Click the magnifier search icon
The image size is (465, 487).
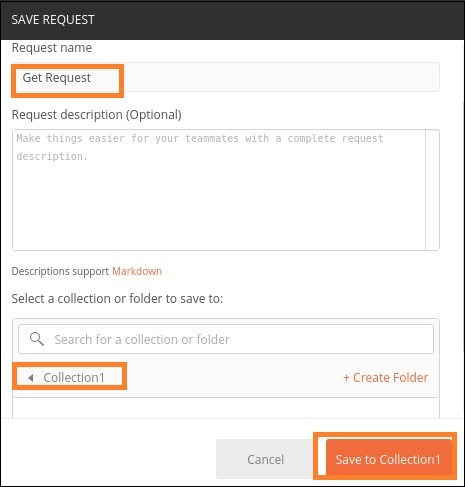pos(37,339)
